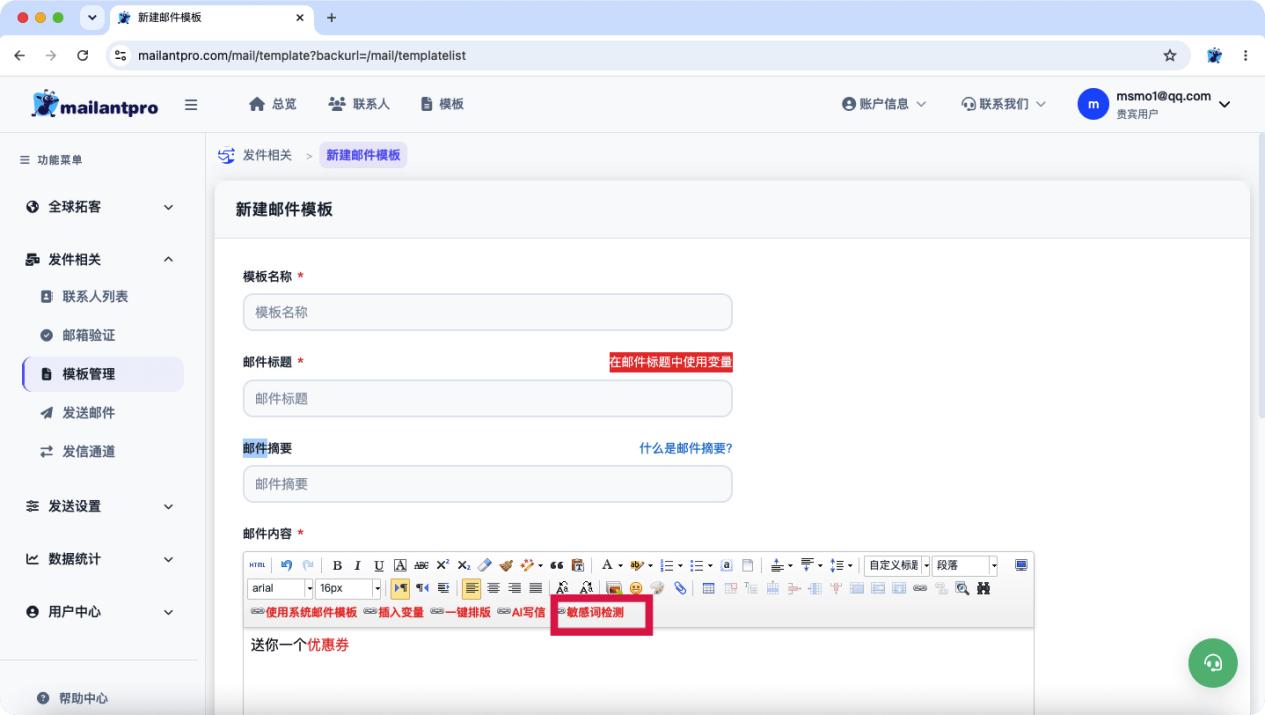Run 敏感词检测 sensitive word check
The height and width of the screenshot is (715, 1265).
[590, 612]
